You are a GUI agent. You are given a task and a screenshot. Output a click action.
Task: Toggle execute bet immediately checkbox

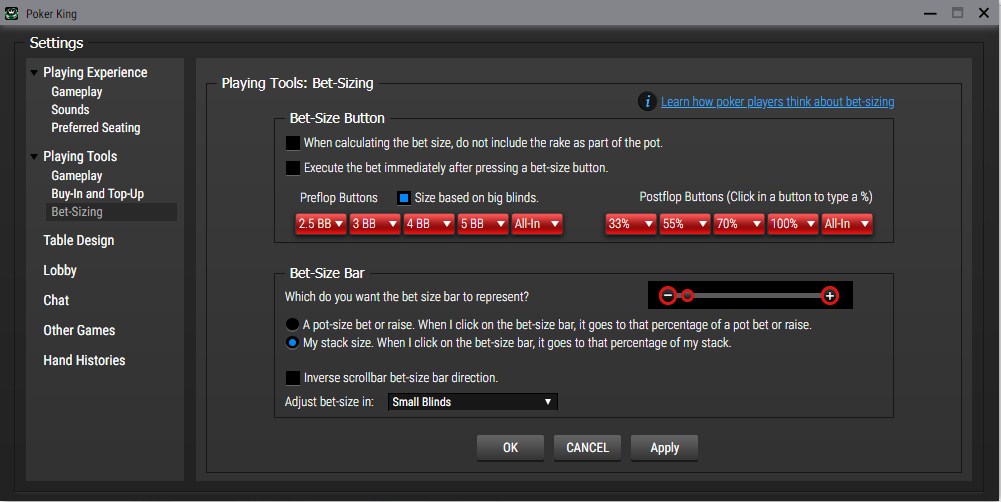(x=293, y=168)
